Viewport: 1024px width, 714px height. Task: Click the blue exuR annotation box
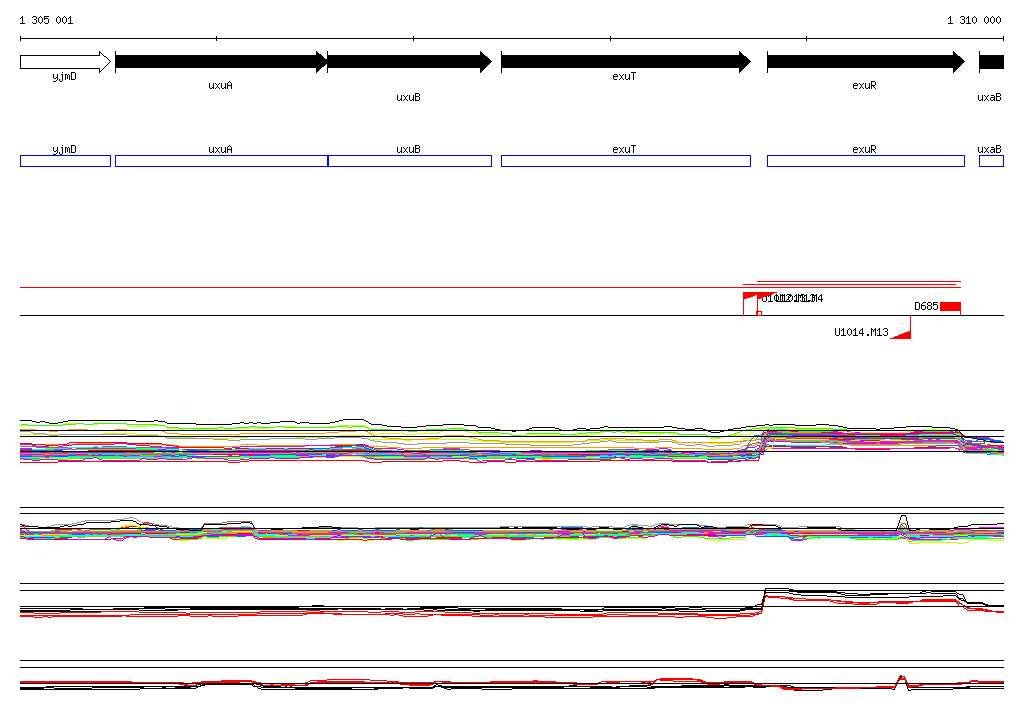click(x=865, y=161)
